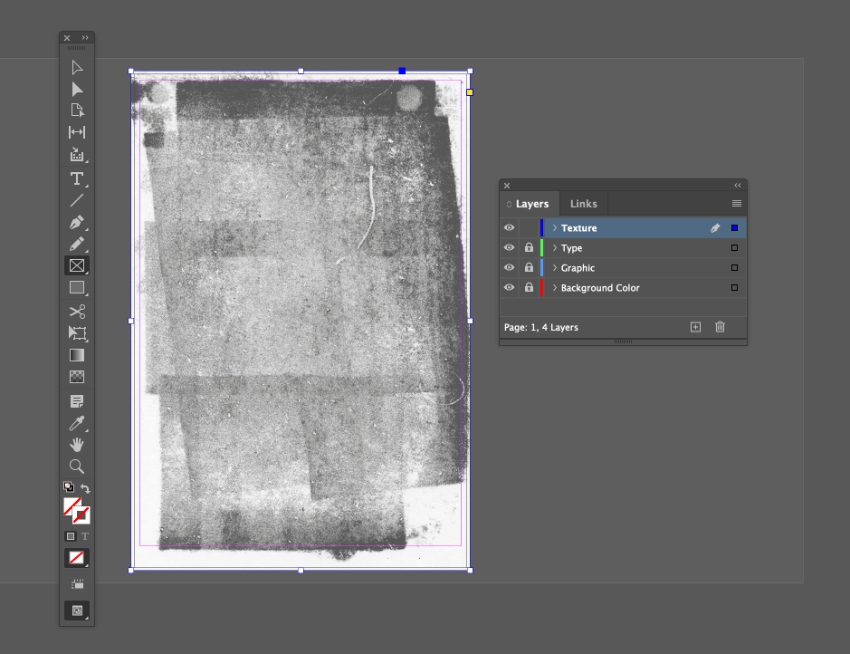Viewport: 850px width, 654px height.
Task: Select the Content Collector tool
Action: [76, 155]
